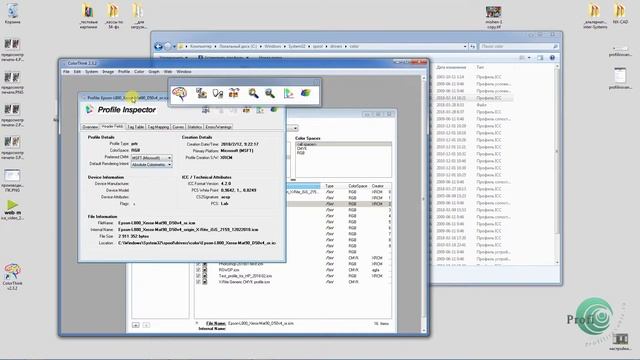The image size is (640, 360).
Task: Switch to the Curves tab
Action: tap(178, 127)
